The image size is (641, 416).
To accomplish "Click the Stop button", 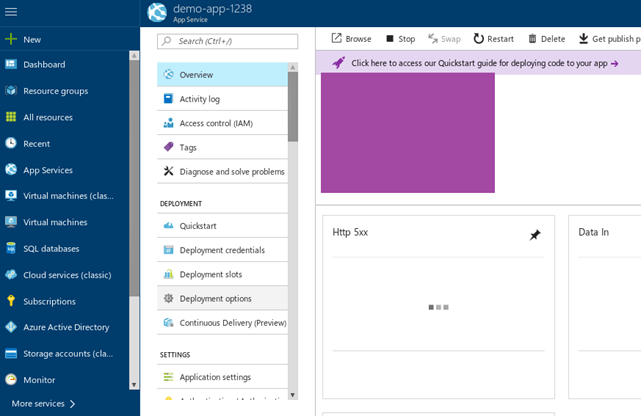I will pos(400,39).
